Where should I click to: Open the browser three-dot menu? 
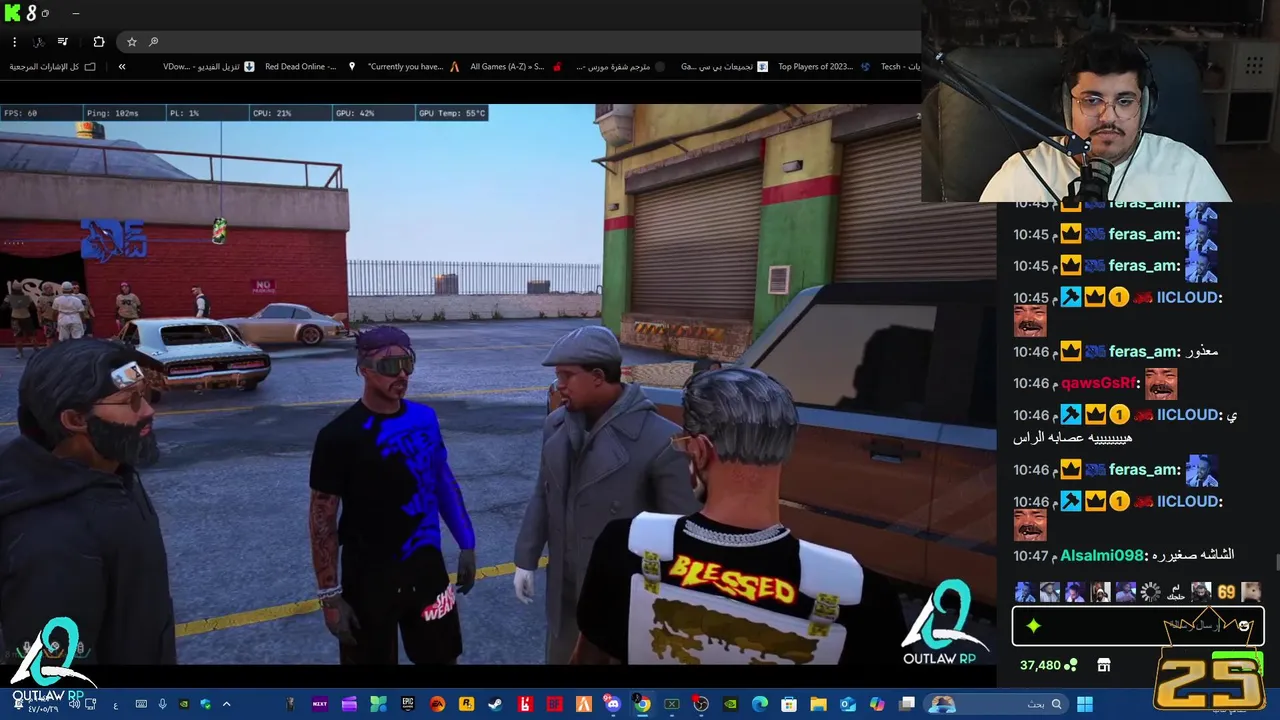14,42
